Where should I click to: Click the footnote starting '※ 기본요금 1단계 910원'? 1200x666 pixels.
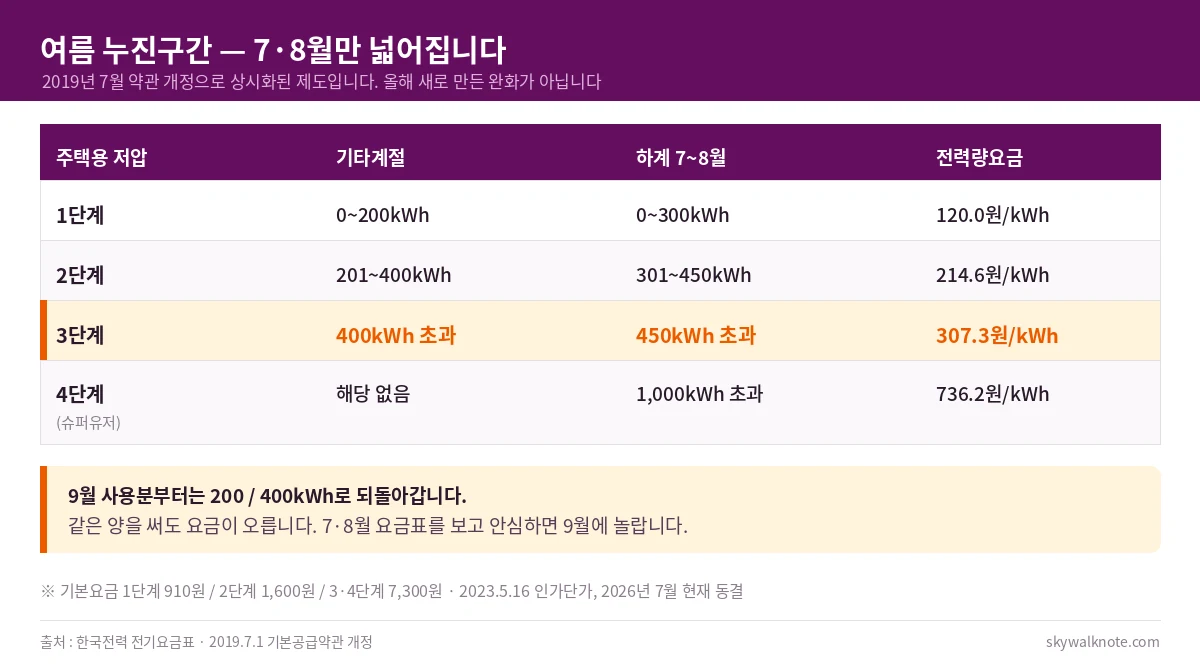[392, 591]
